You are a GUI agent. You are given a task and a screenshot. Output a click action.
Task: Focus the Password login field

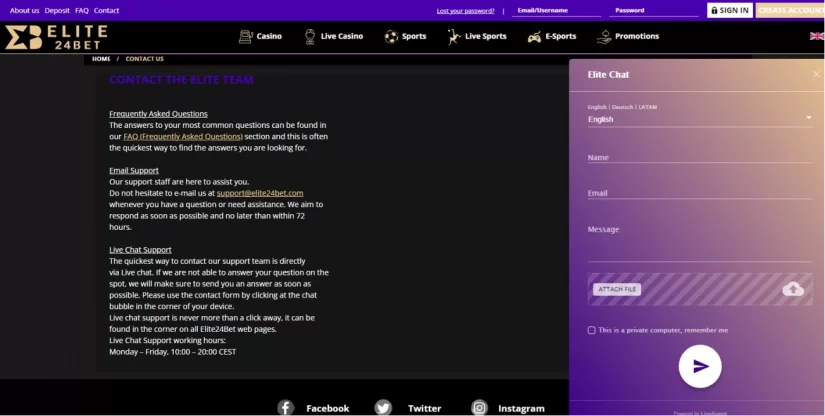[653, 11]
